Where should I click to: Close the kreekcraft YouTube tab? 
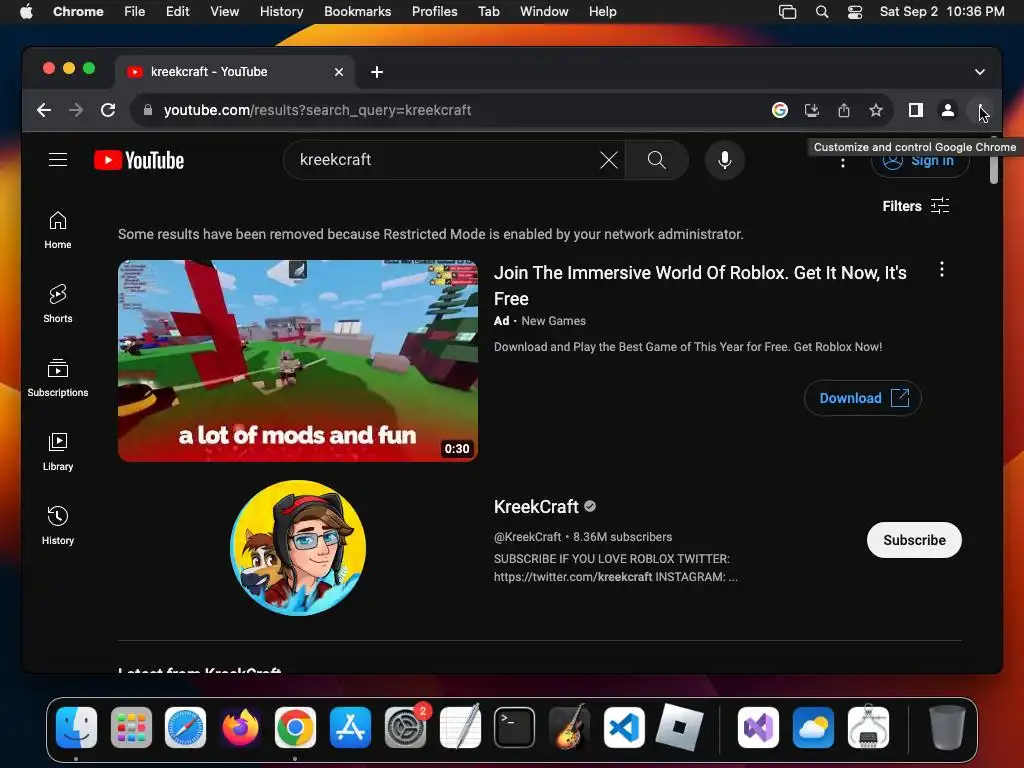click(339, 72)
